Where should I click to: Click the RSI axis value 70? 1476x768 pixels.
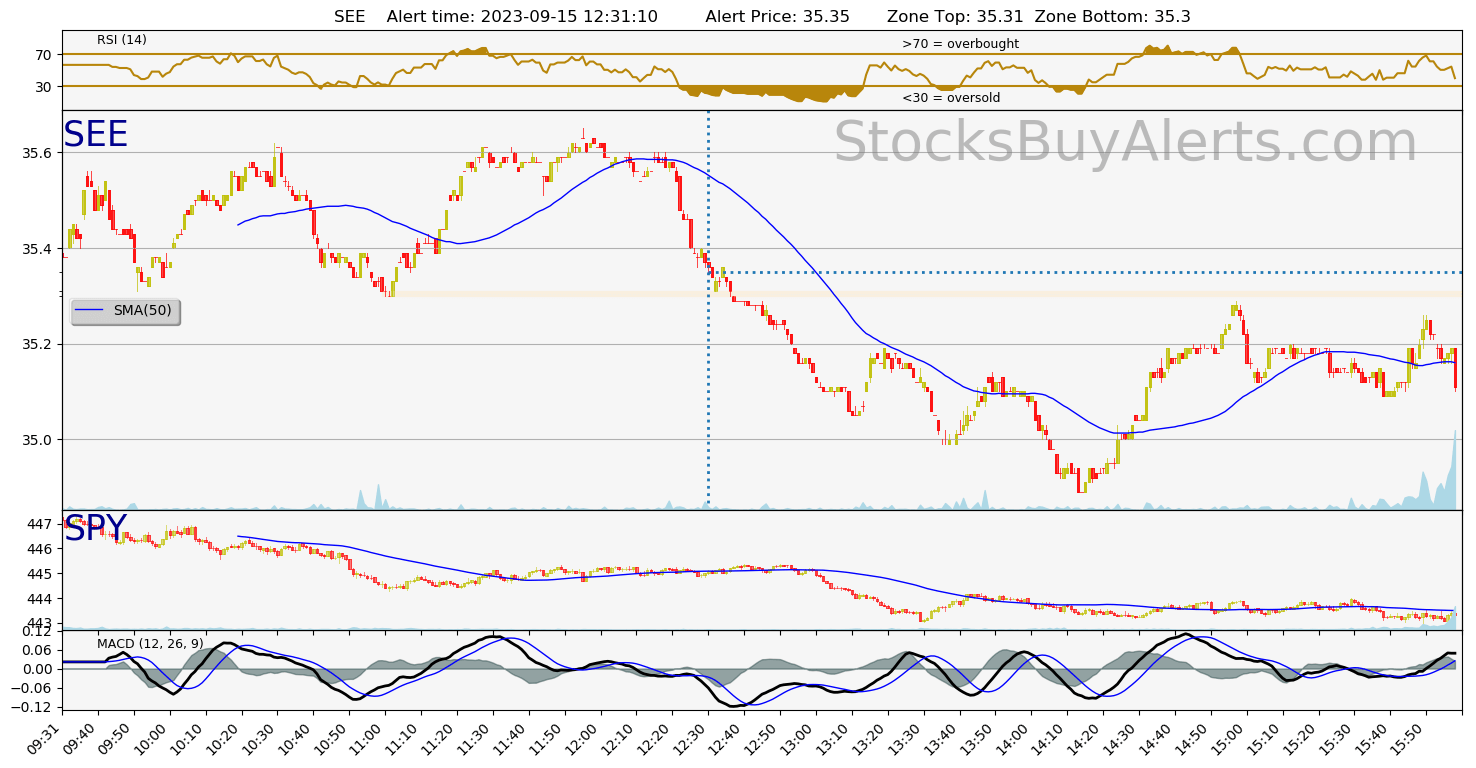(x=45, y=55)
